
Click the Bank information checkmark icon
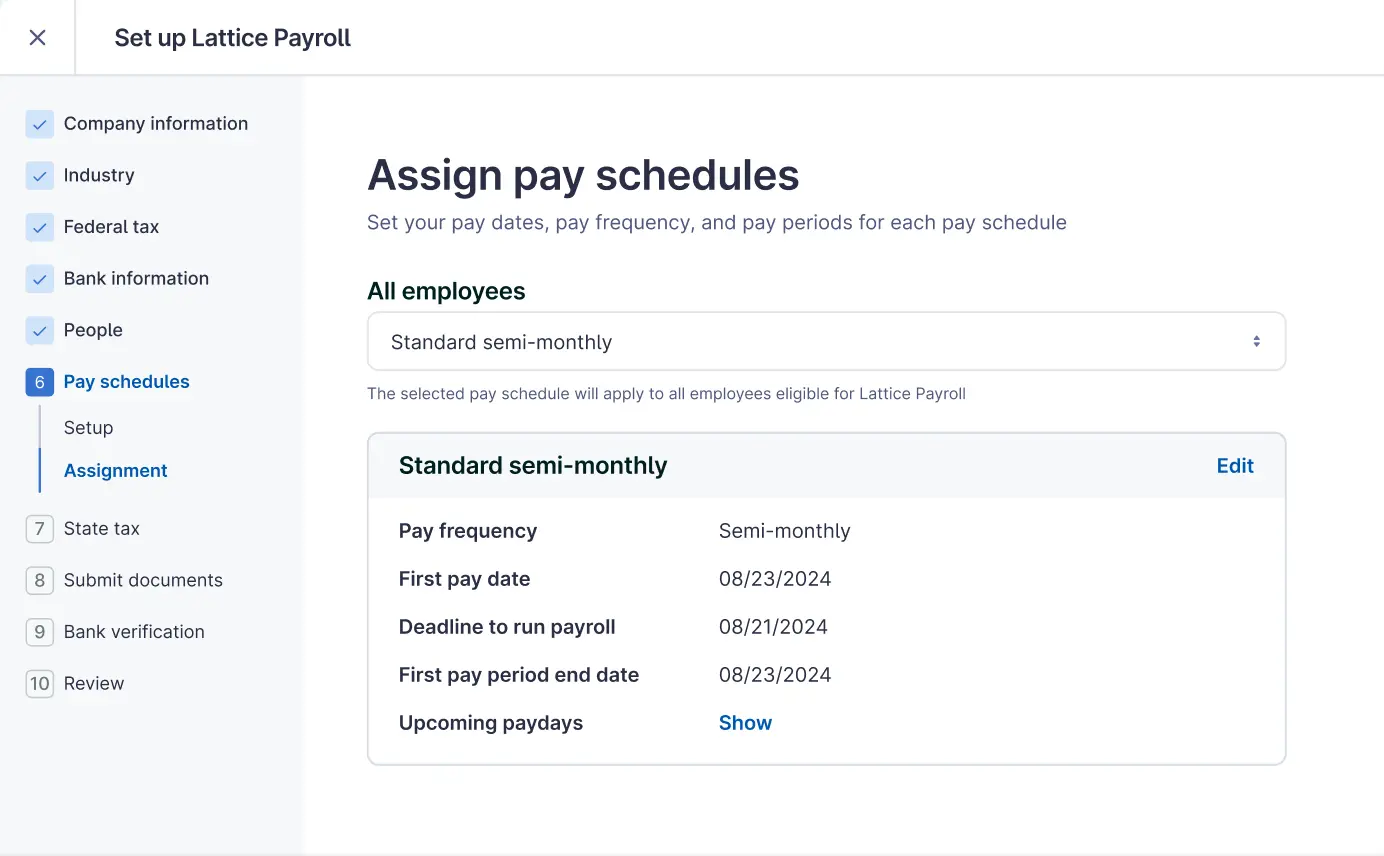coord(39,279)
